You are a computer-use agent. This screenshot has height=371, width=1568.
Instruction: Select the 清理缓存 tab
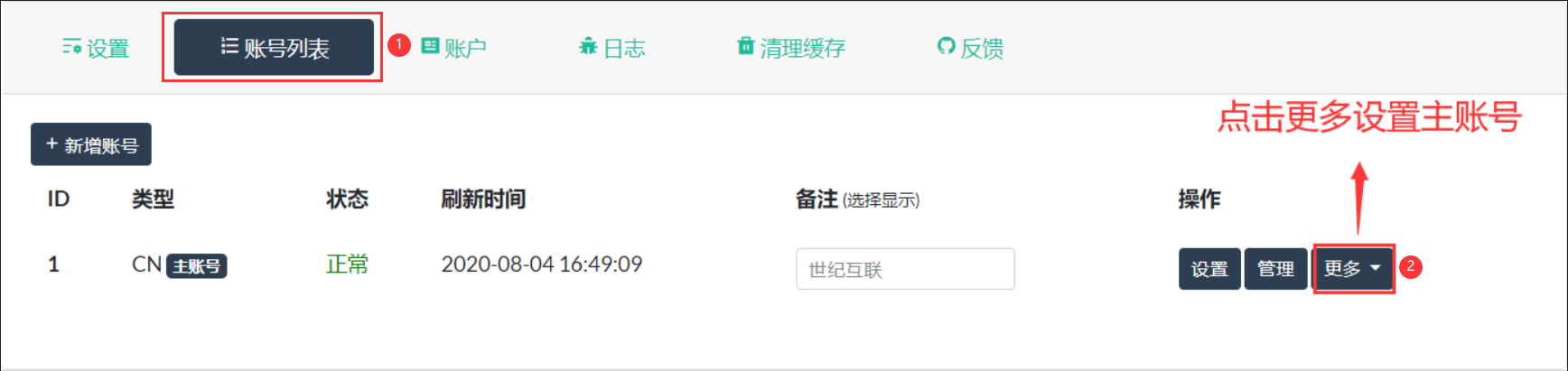[x=802, y=48]
